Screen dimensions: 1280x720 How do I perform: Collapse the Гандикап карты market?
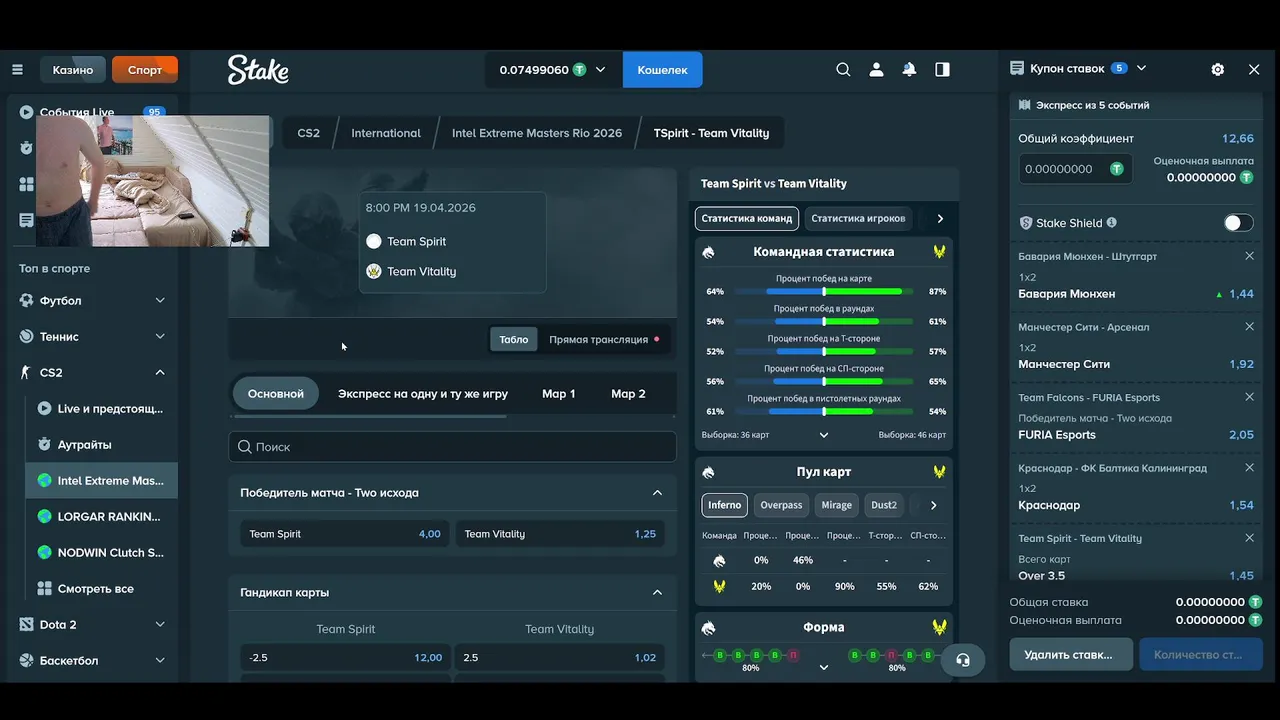point(657,592)
